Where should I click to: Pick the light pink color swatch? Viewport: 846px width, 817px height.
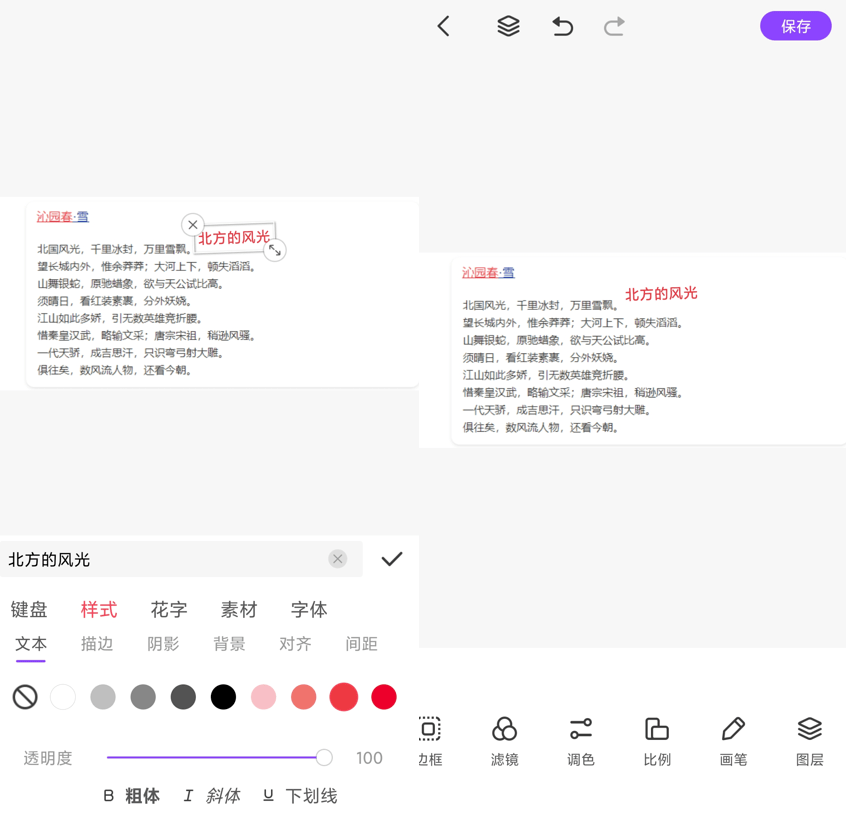coord(263,697)
